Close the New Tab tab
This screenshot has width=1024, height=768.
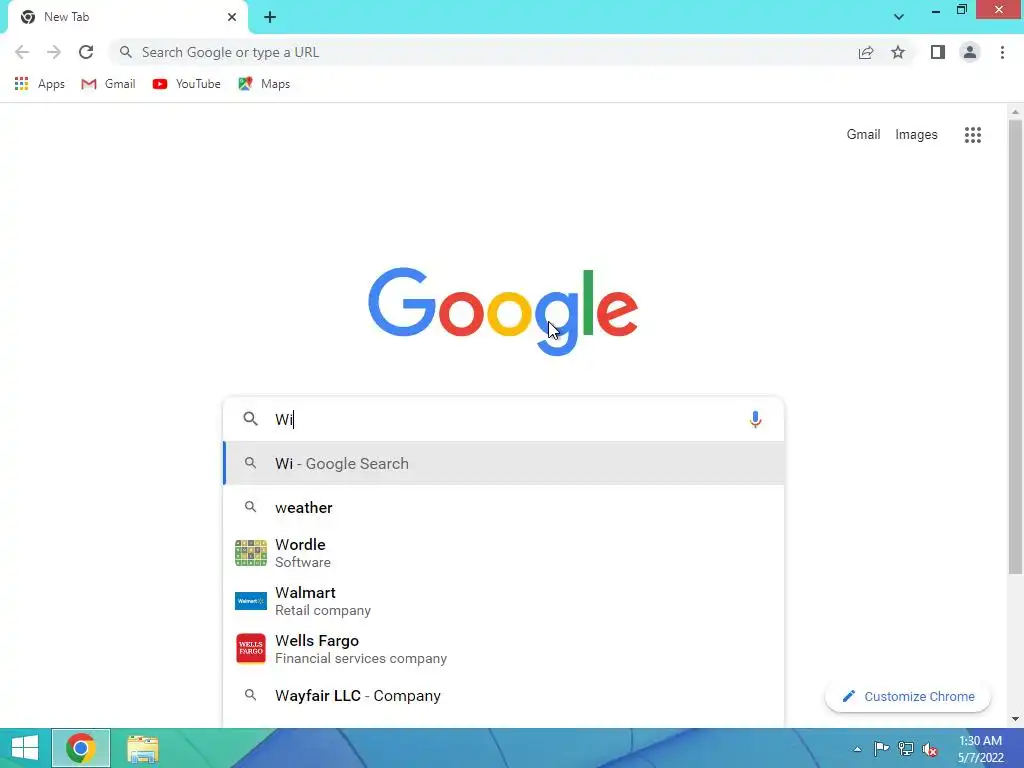click(232, 17)
